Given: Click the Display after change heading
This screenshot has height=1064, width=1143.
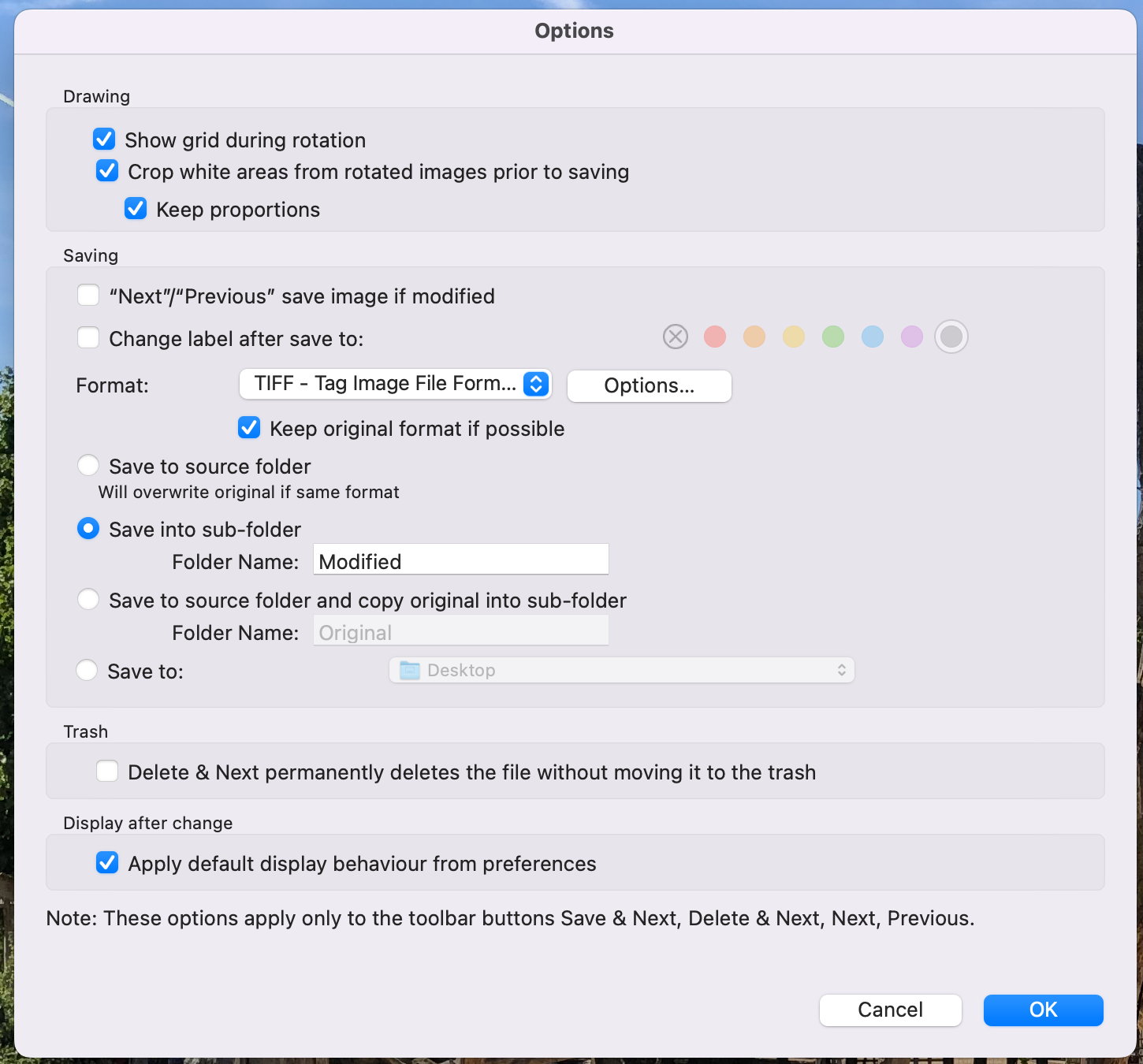Looking at the screenshot, I should point(148,823).
